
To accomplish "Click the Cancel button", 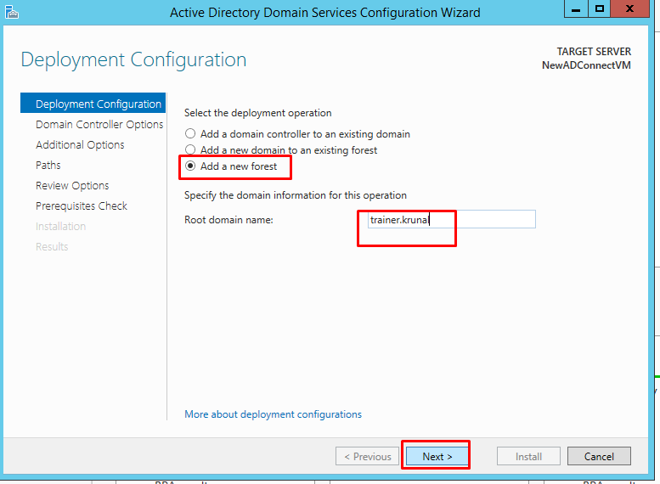I will click(599, 456).
